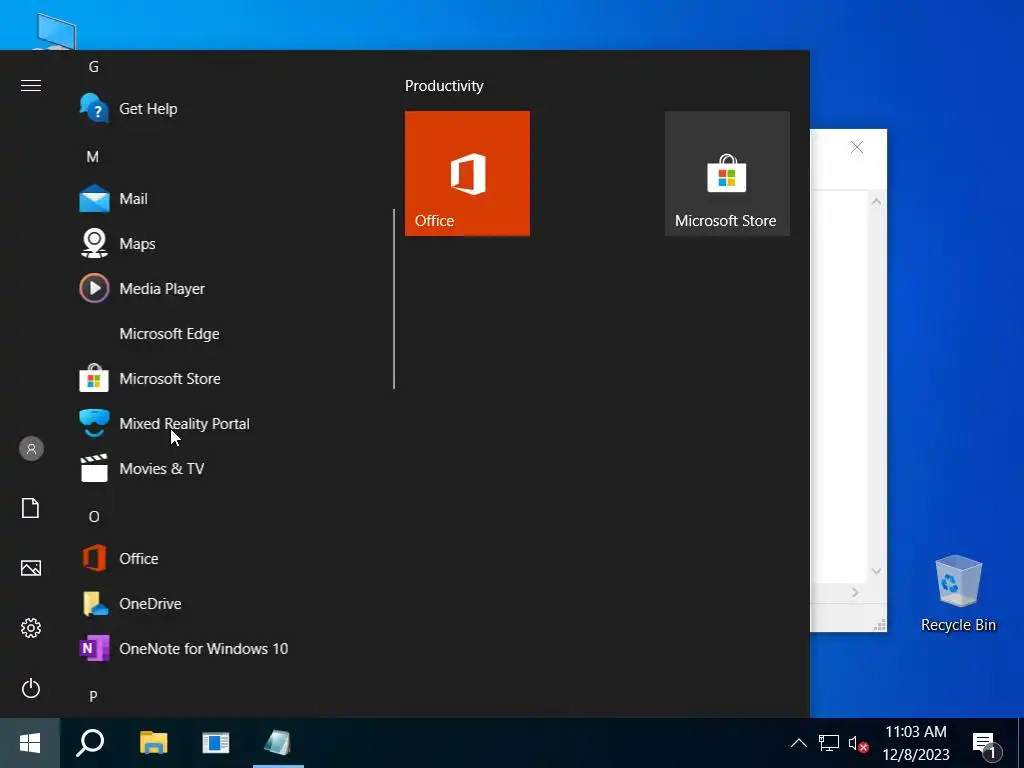1024x768 pixels.
Task: Click the muted volume tray icon
Action: coord(858,743)
